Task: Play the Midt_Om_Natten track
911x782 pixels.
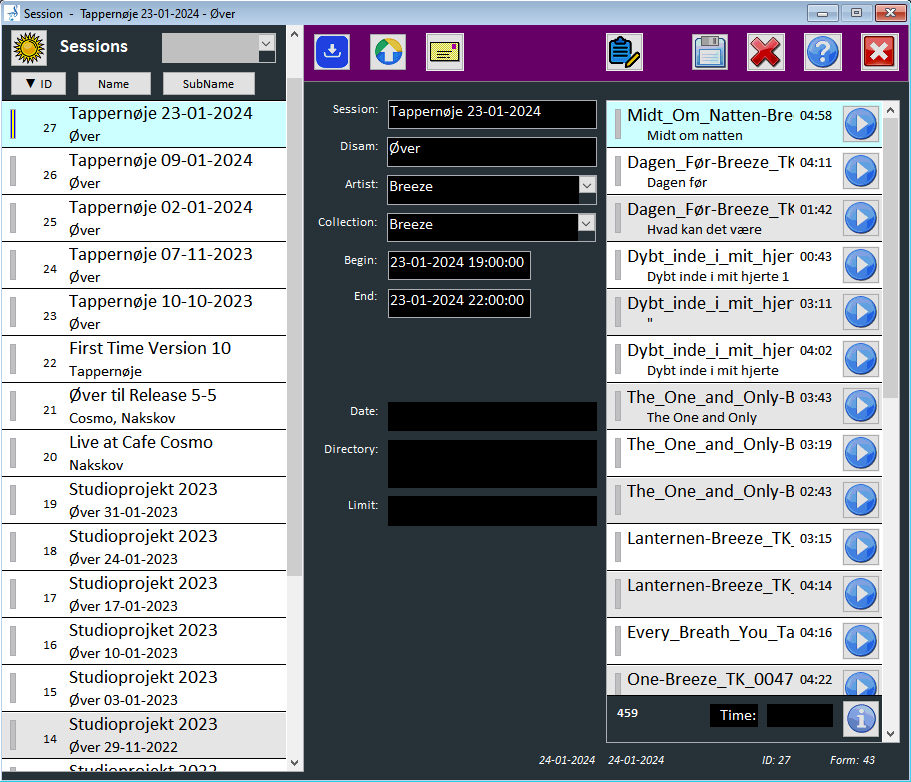Action: 860,124
